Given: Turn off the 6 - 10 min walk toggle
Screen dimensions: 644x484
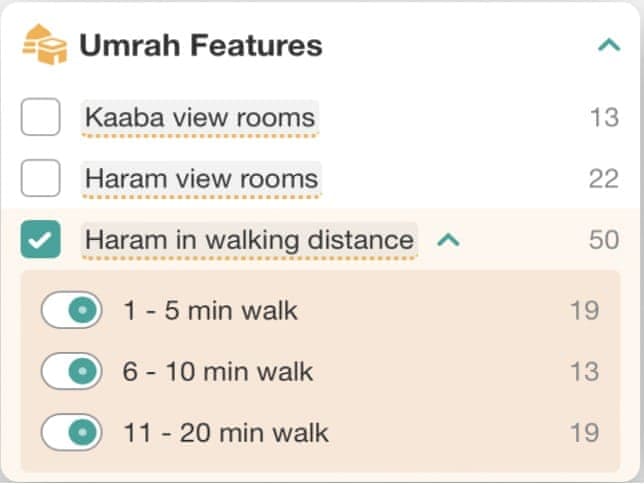Looking at the screenshot, I should click(x=72, y=372).
